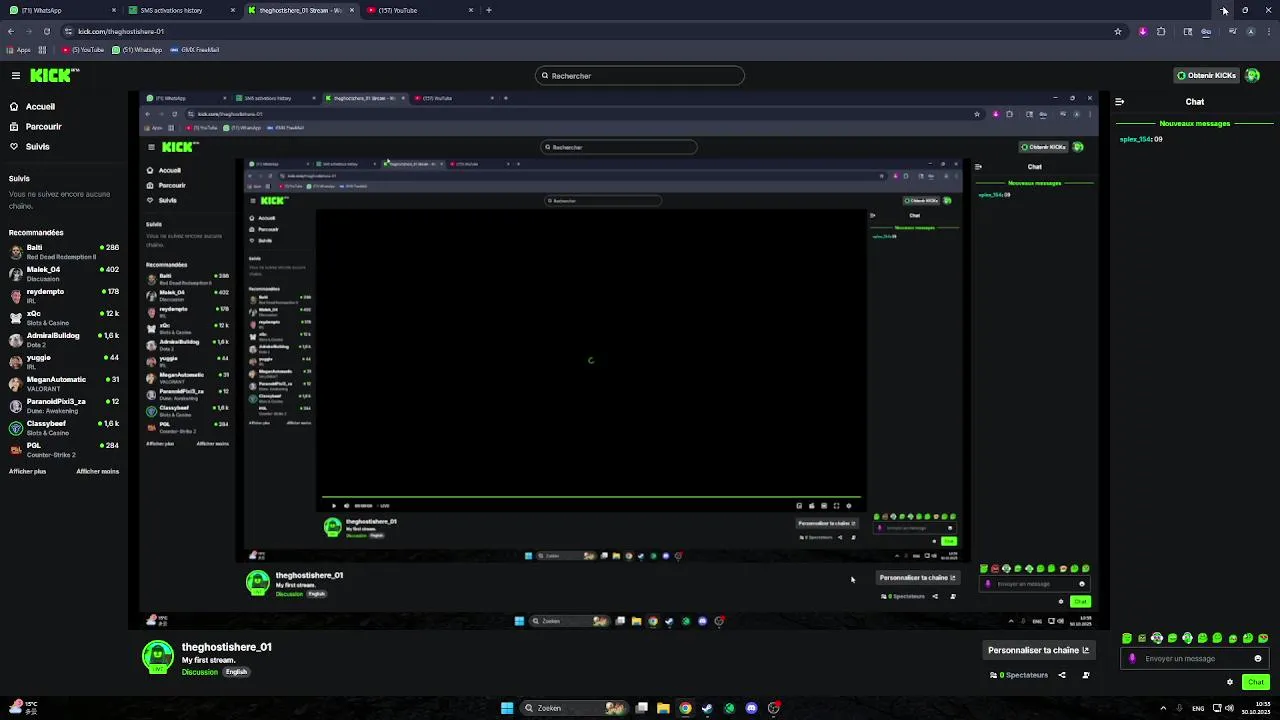The image size is (1280, 720).
Task: Open a new browser tab
Action: pos(489,10)
